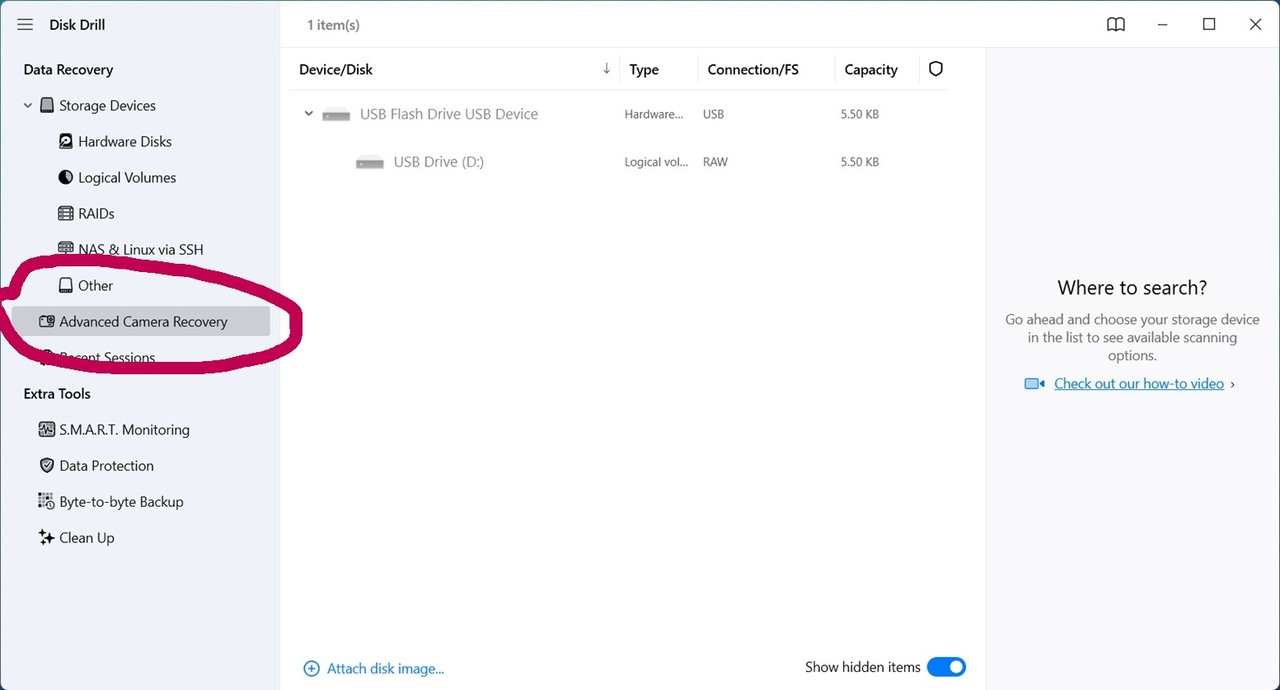This screenshot has width=1280, height=690.
Task: Click the shield protection column header icon
Action: pos(936,69)
